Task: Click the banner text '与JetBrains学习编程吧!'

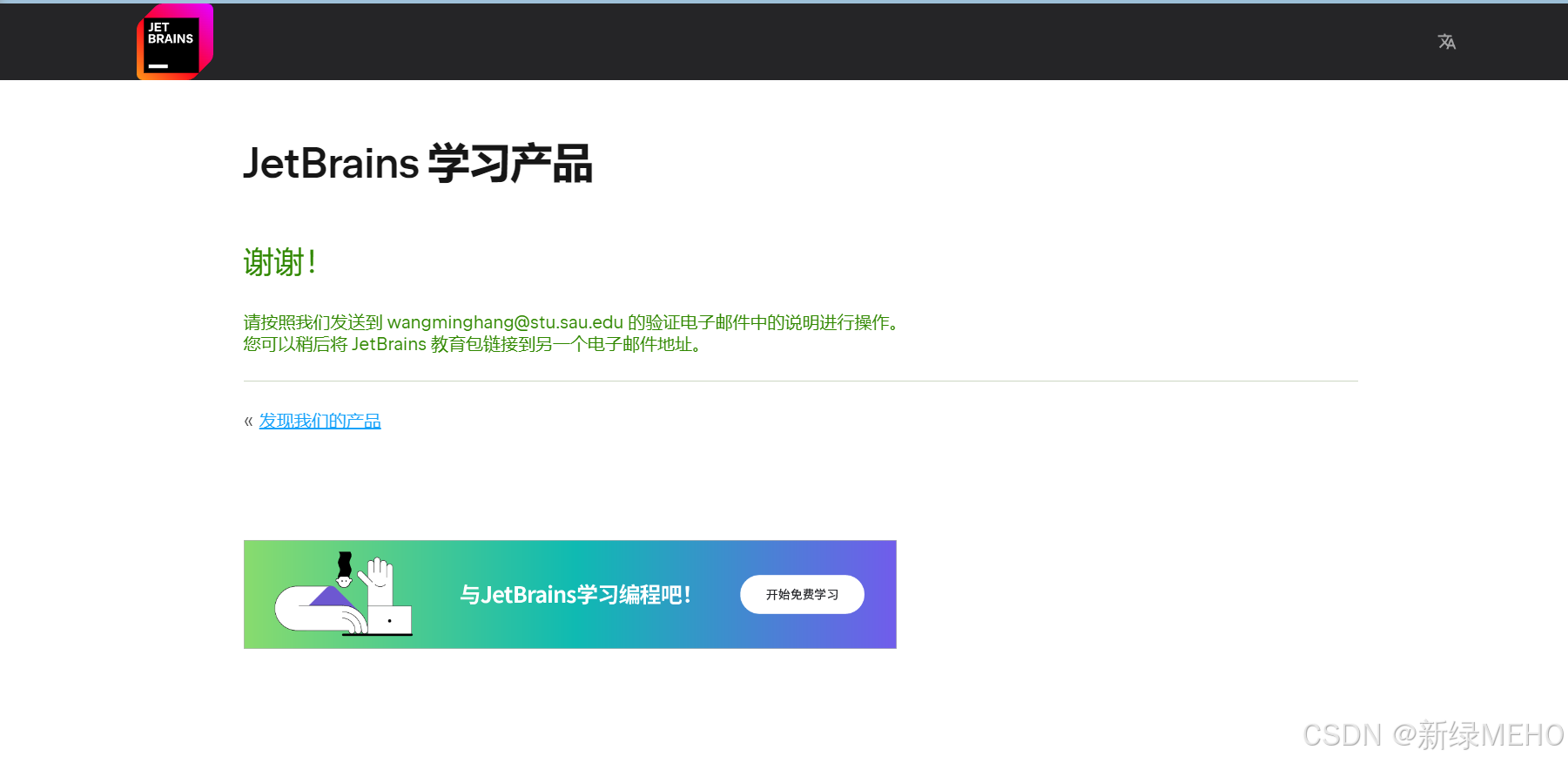Action: tap(575, 595)
